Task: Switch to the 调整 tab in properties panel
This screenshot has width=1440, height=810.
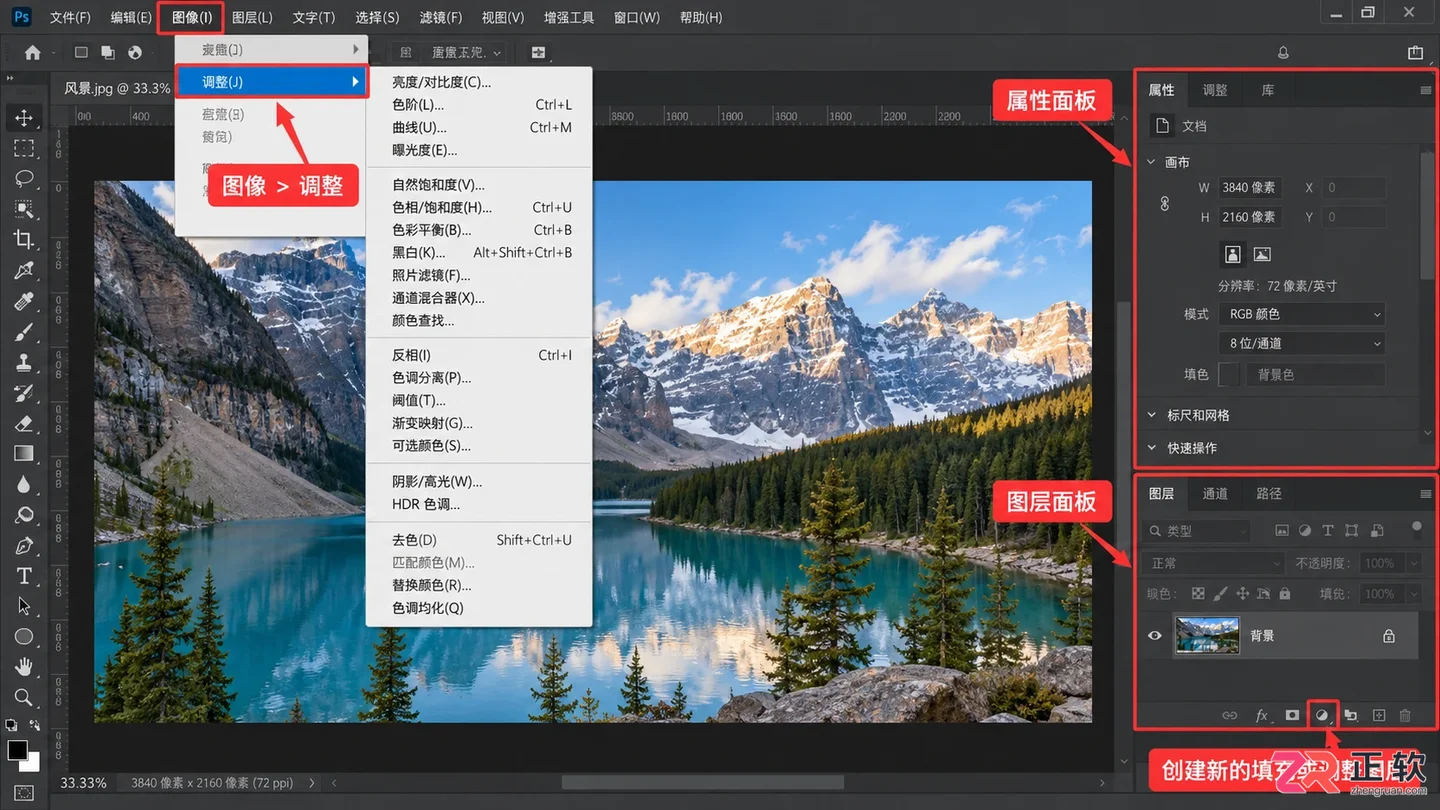Action: click(x=1215, y=90)
